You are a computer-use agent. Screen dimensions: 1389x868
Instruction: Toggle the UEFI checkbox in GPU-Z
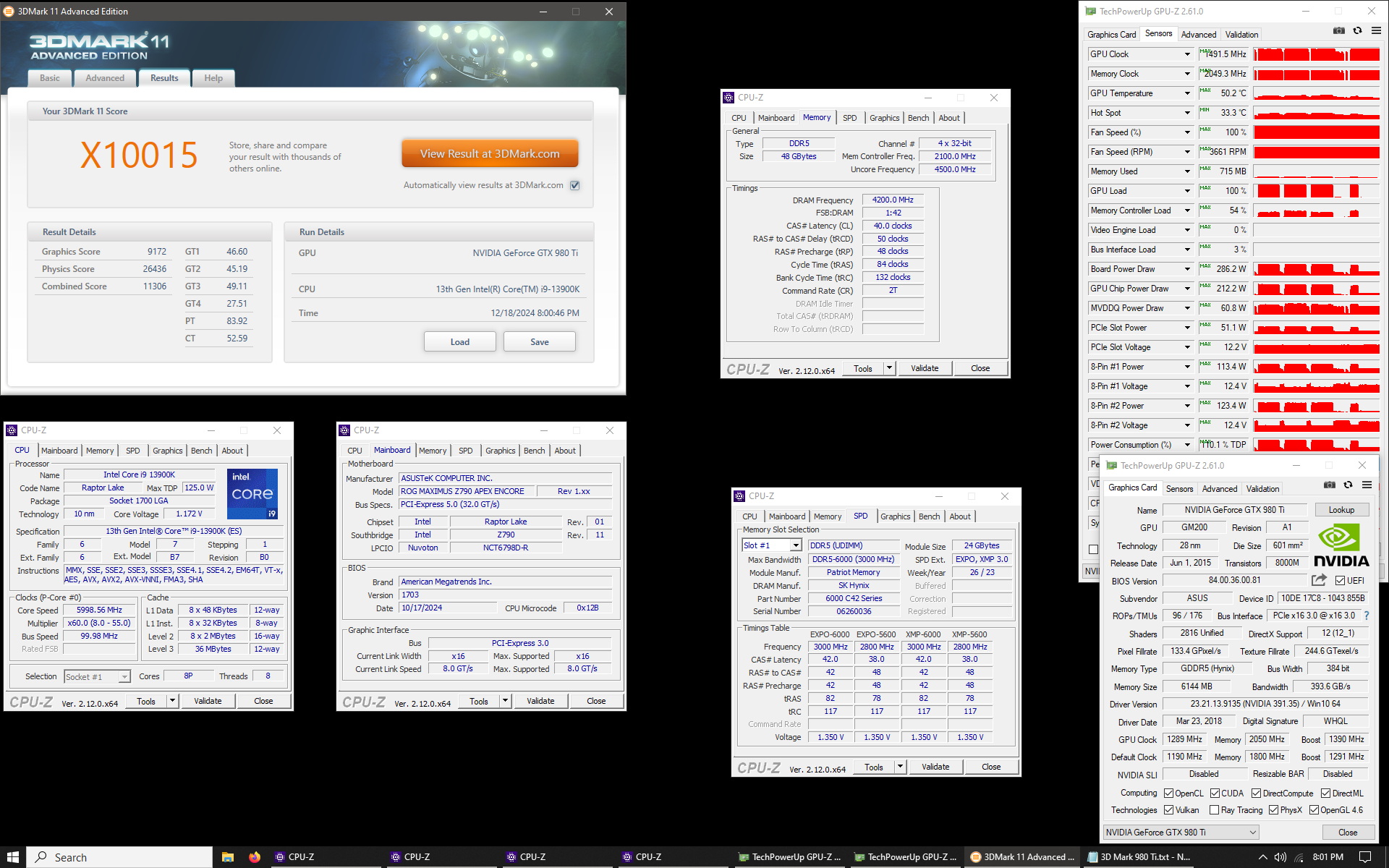pyautogui.click(x=1340, y=581)
